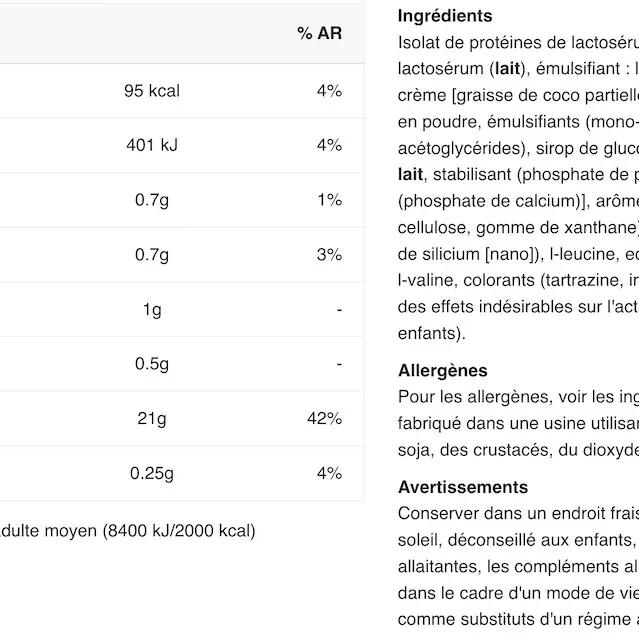
Task: Click the Conserver dans un endroit frais text
Action: click(x=518, y=513)
